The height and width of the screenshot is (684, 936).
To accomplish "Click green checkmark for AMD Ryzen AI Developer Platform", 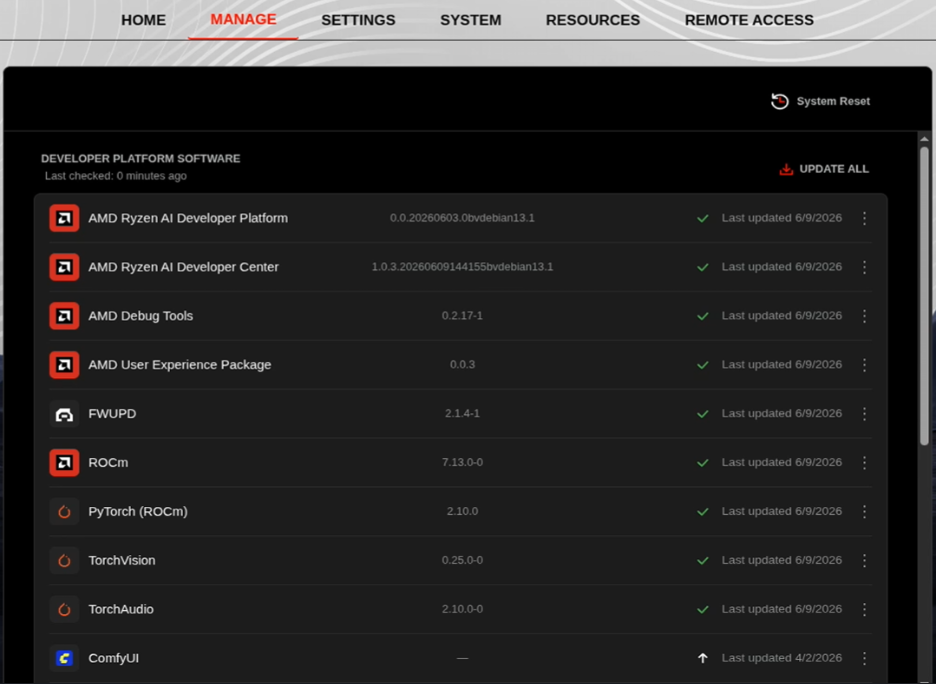I will point(703,218).
